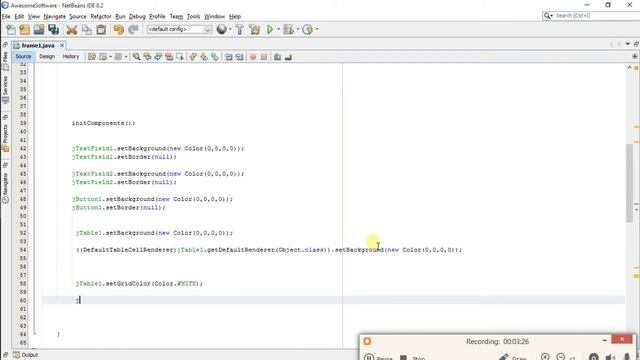Click the Build Project hammer icon
The height and width of the screenshot is (360, 640).
(240, 29)
